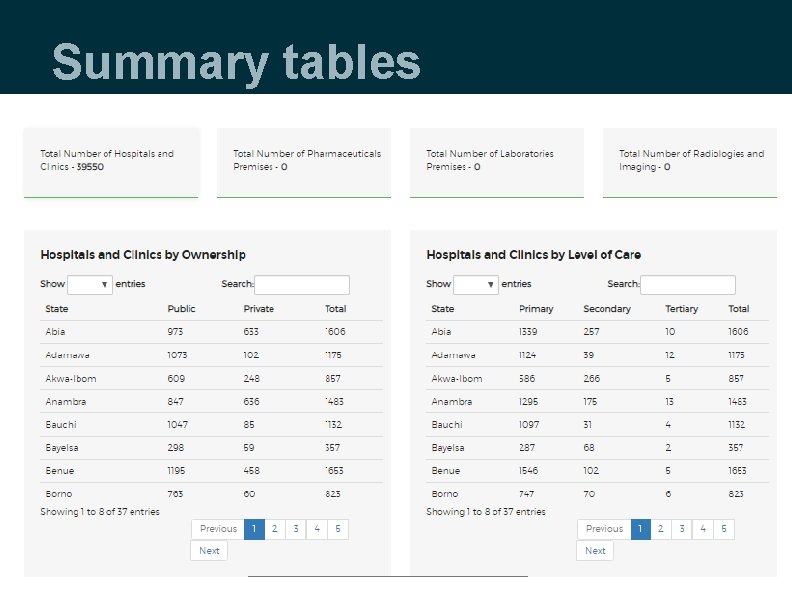Click Previous under Level of Care table

[604, 529]
